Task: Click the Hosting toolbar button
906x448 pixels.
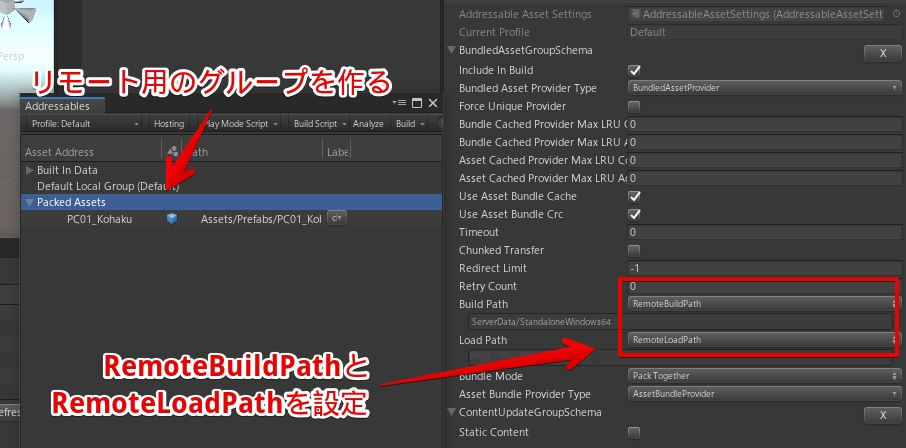Action: [169, 124]
